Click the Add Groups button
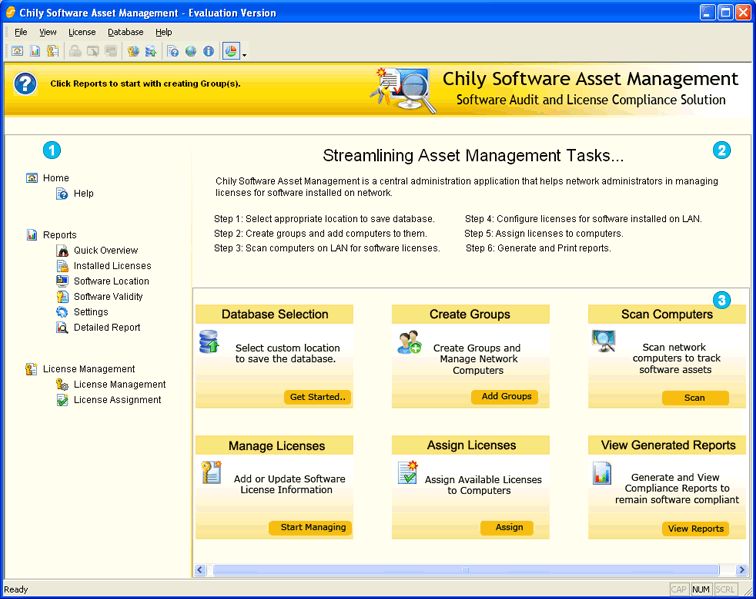The image size is (756, 599). (504, 396)
